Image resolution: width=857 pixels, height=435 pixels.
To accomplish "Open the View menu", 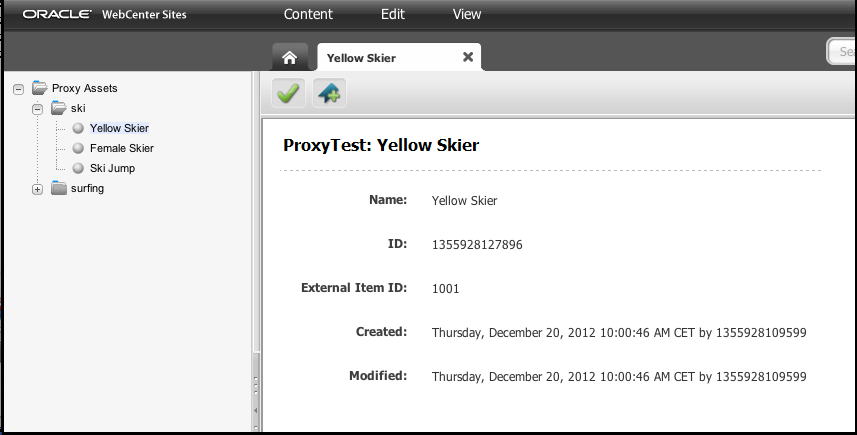I will pos(467,14).
